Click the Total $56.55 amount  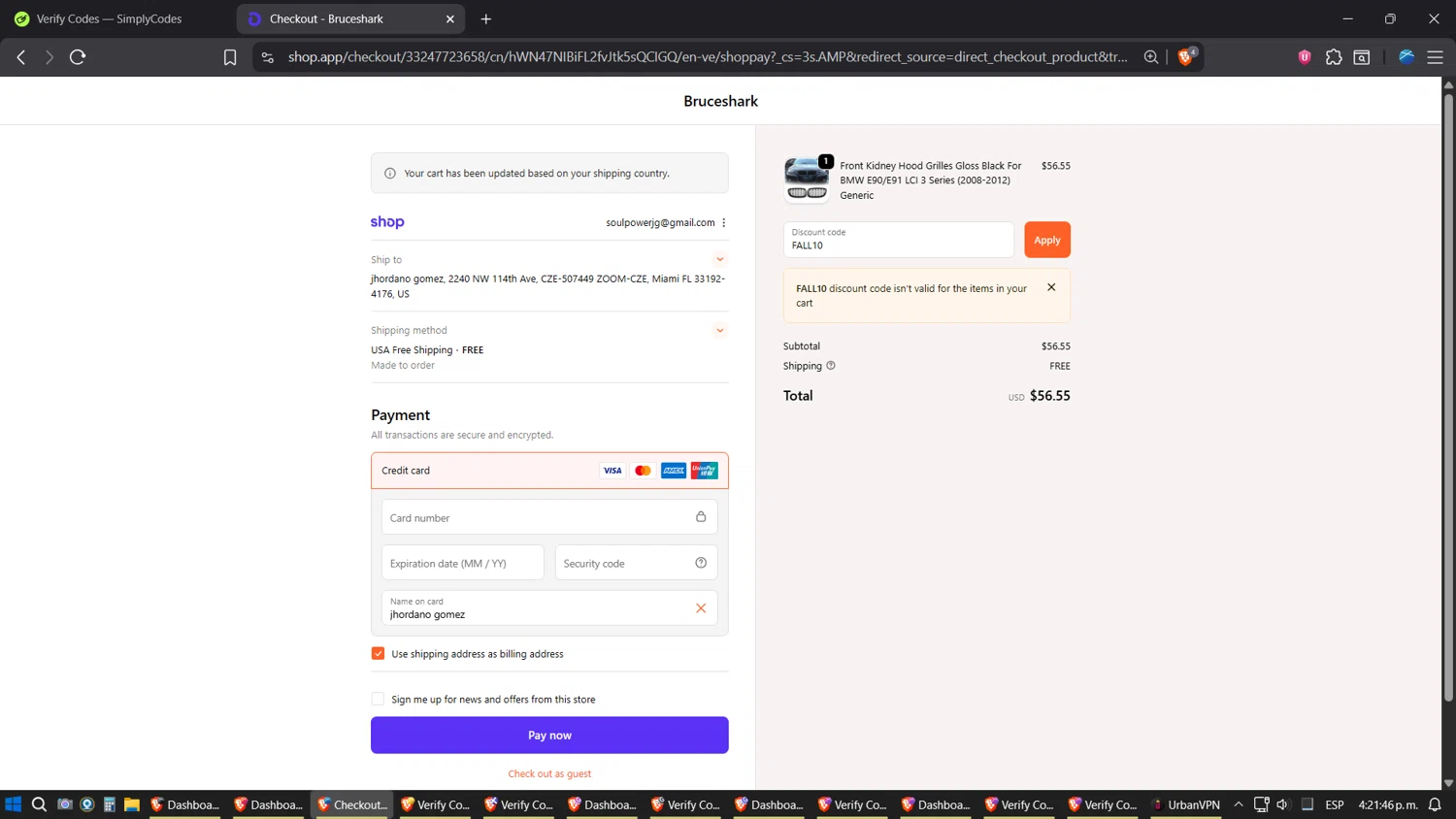coord(1049,396)
